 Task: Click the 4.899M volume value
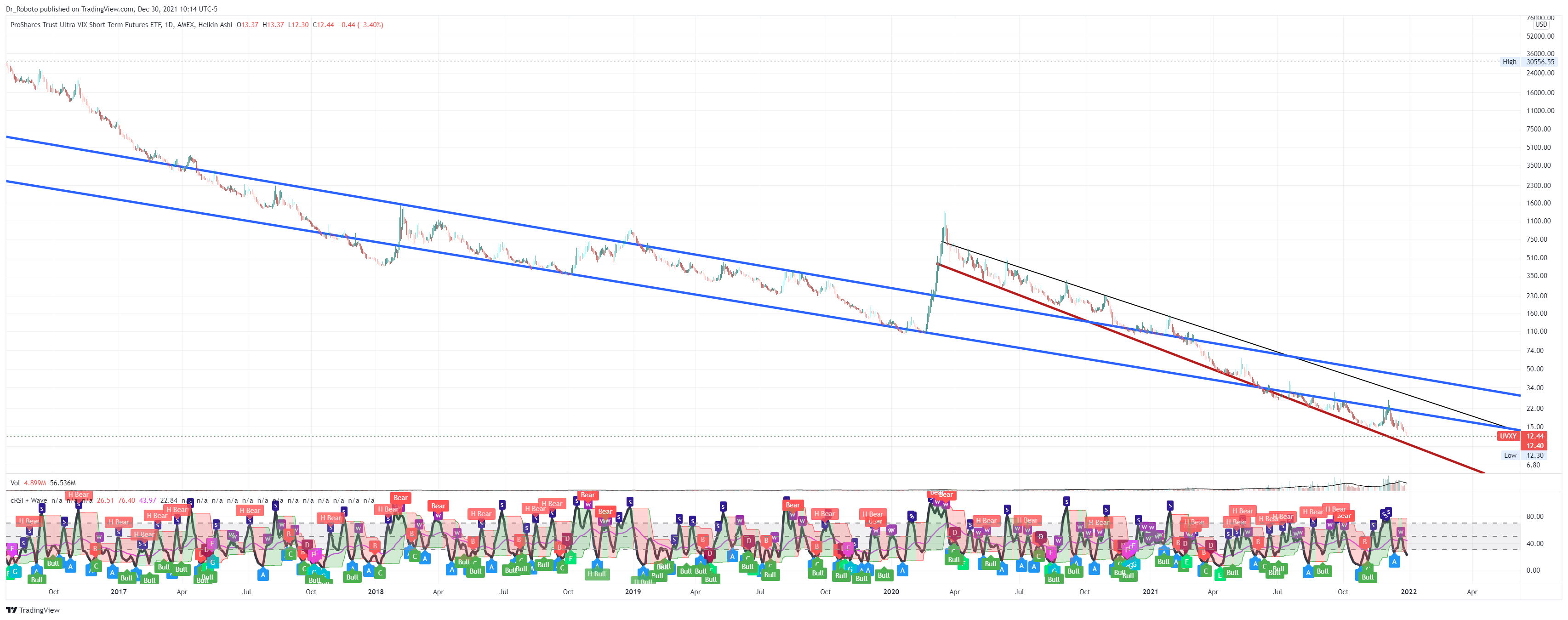(34, 483)
